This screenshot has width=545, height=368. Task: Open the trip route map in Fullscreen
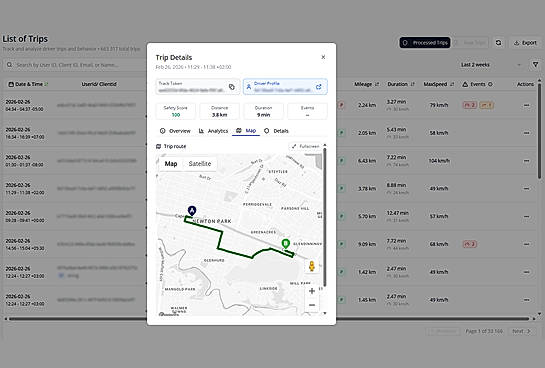(306, 146)
